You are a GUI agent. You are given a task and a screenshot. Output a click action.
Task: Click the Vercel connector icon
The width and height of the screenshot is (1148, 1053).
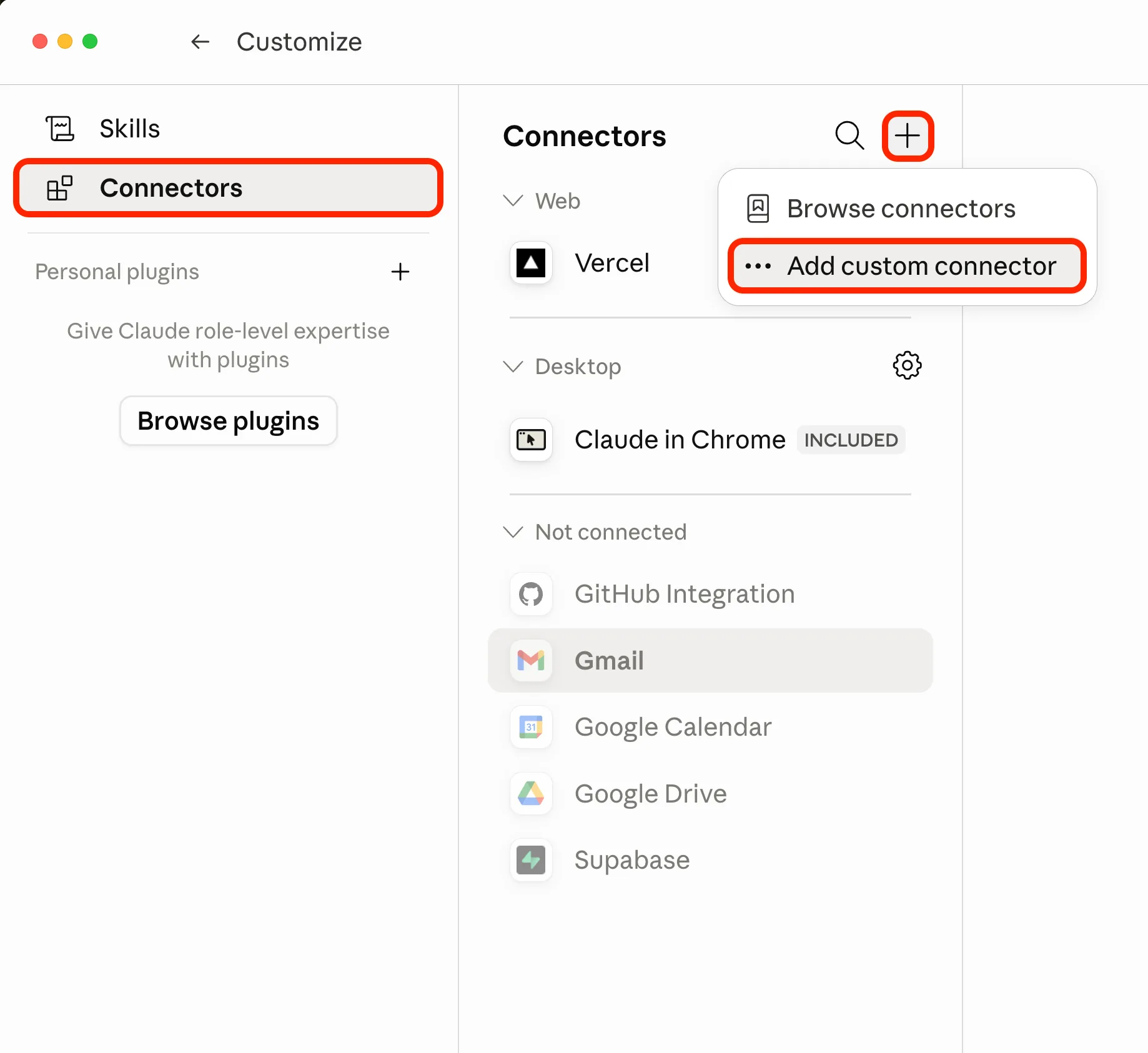pyautogui.click(x=531, y=263)
